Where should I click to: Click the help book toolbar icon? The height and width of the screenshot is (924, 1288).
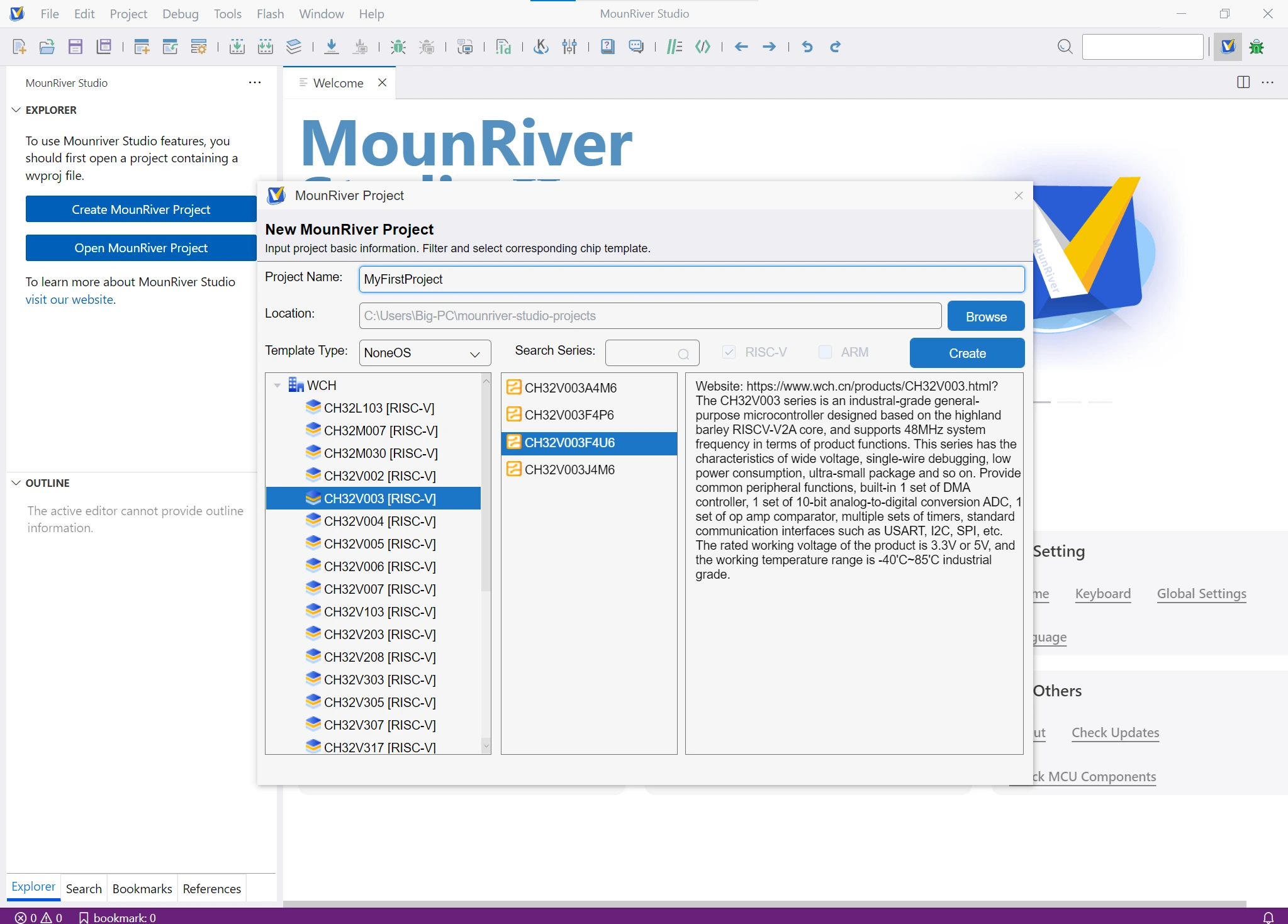click(608, 47)
